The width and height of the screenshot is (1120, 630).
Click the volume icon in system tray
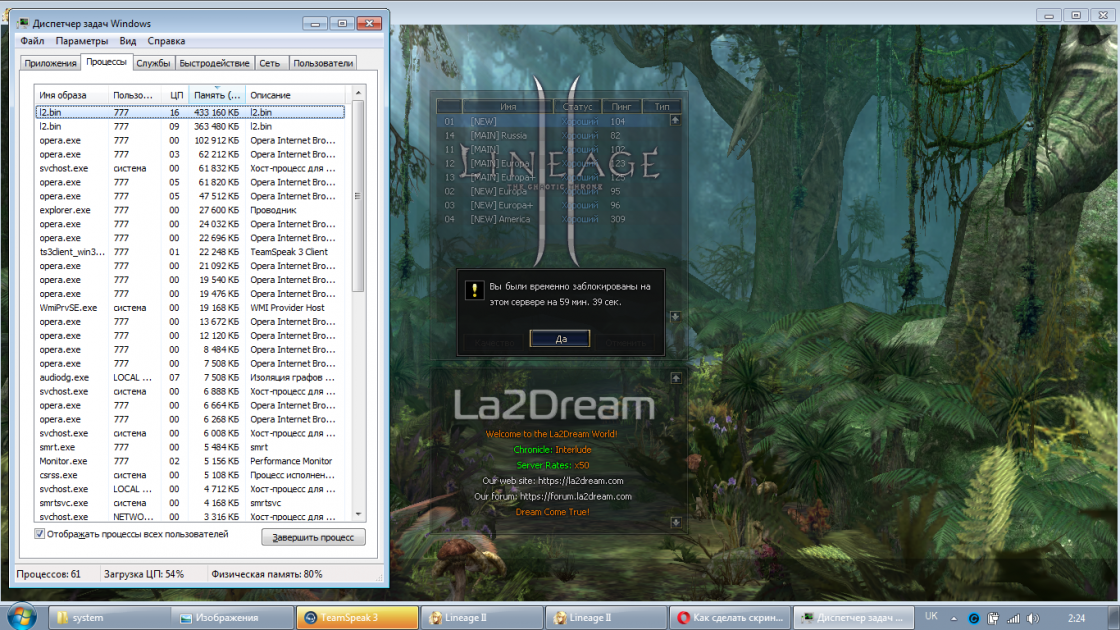tap(1031, 618)
